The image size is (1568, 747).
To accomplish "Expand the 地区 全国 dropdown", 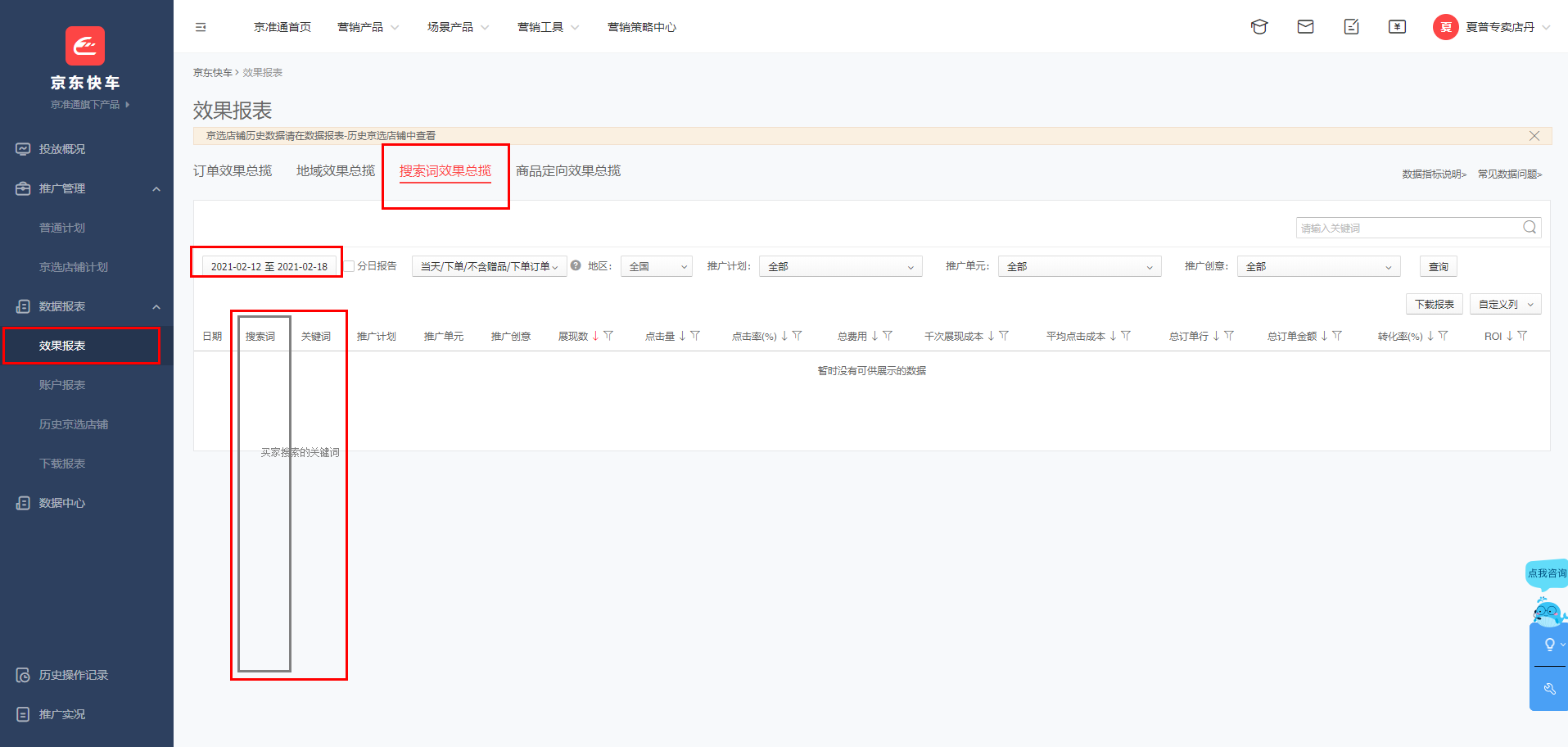I will [657, 266].
